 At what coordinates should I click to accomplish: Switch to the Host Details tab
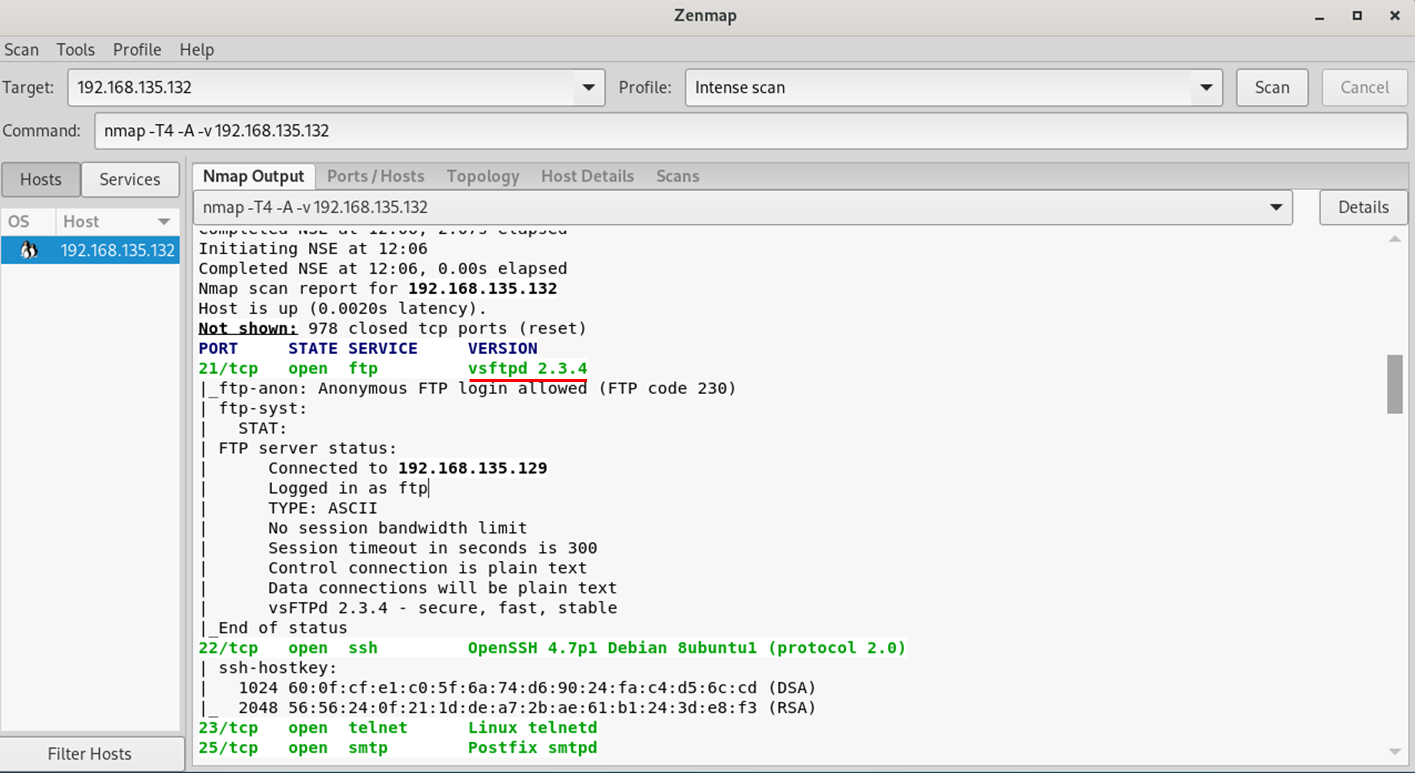tap(587, 176)
